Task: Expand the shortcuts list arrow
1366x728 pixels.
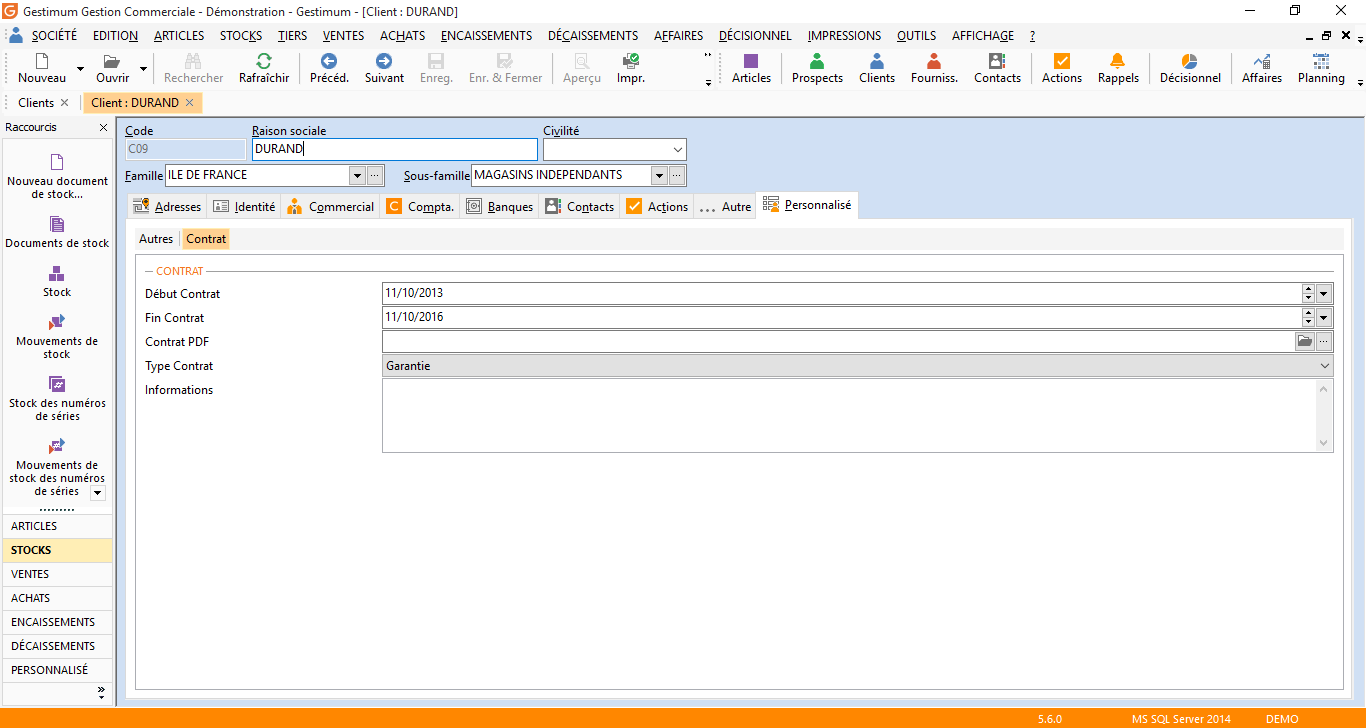Action: [97, 493]
